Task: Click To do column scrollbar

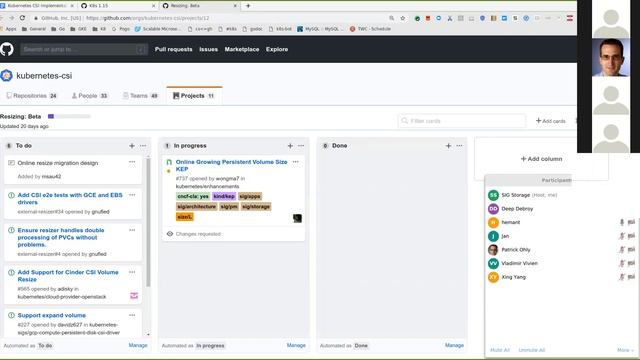Action: 148,223
